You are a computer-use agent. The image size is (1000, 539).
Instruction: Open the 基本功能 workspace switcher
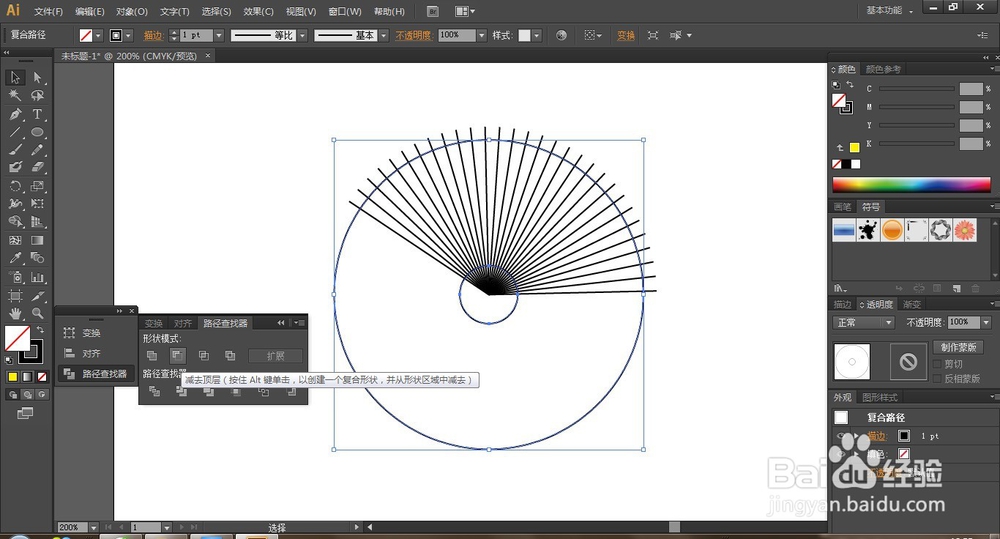pyautogui.click(x=889, y=11)
